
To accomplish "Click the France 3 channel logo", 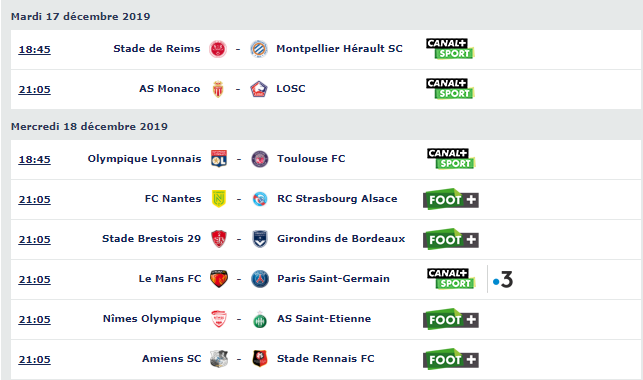I will (x=503, y=280).
